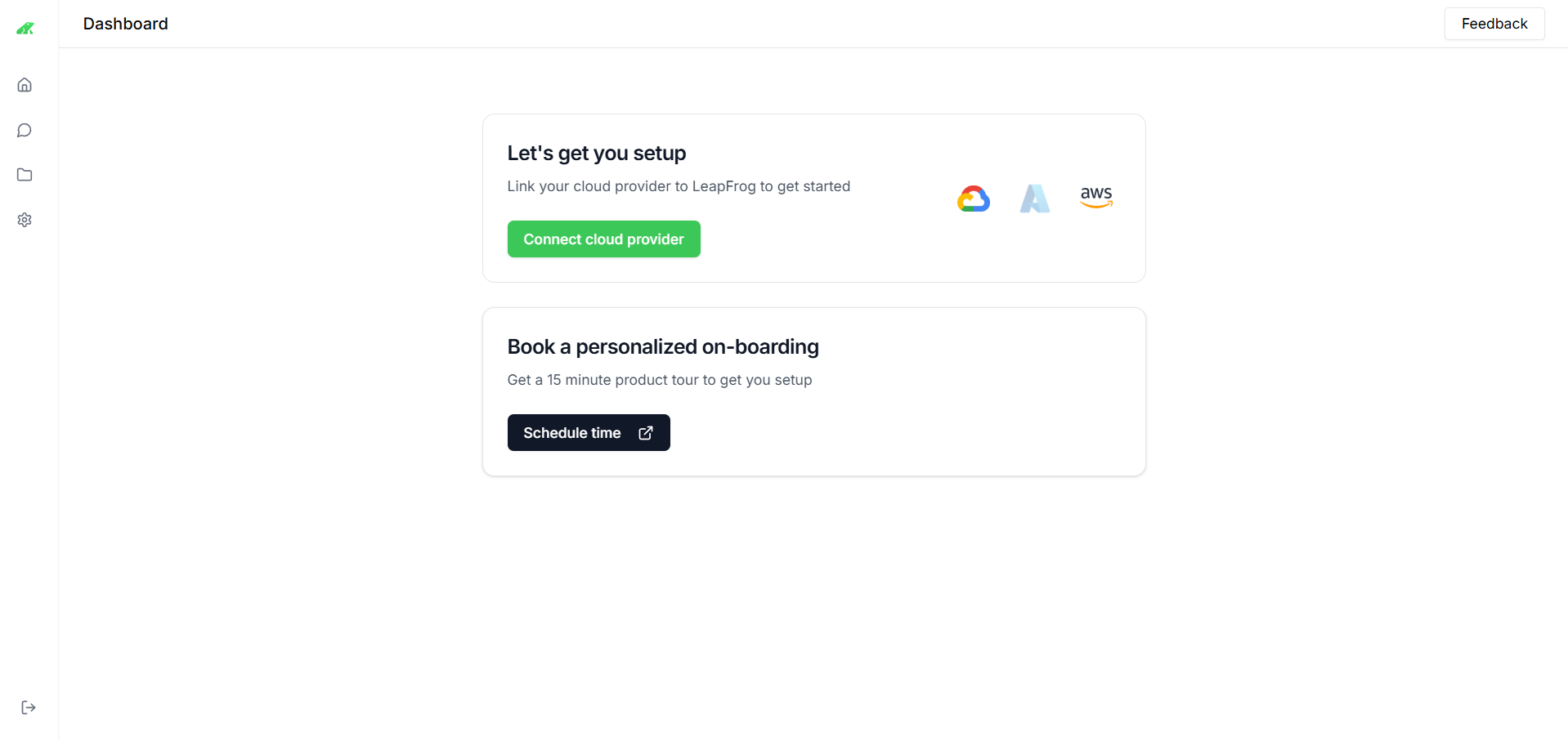The image size is (1568, 741).
Task: Click the setup instruction text about linking providers
Action: point(679,186)
